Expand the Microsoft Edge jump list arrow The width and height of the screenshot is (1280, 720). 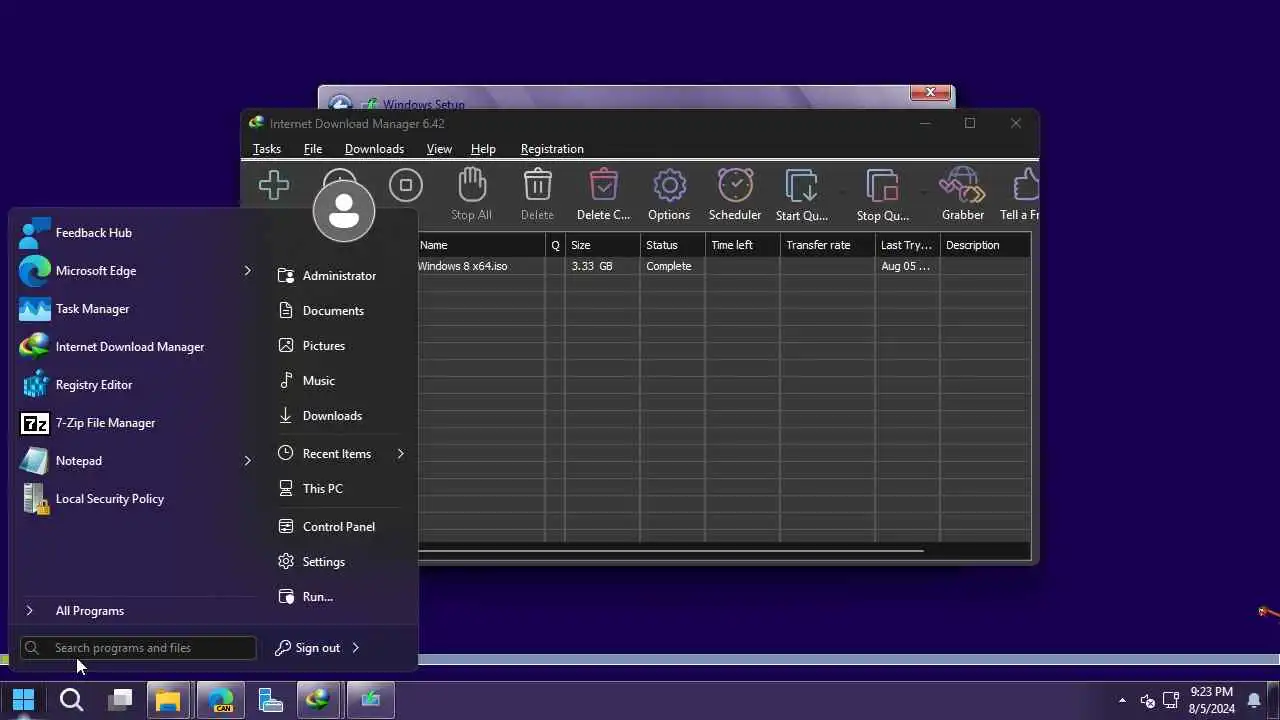247,271
